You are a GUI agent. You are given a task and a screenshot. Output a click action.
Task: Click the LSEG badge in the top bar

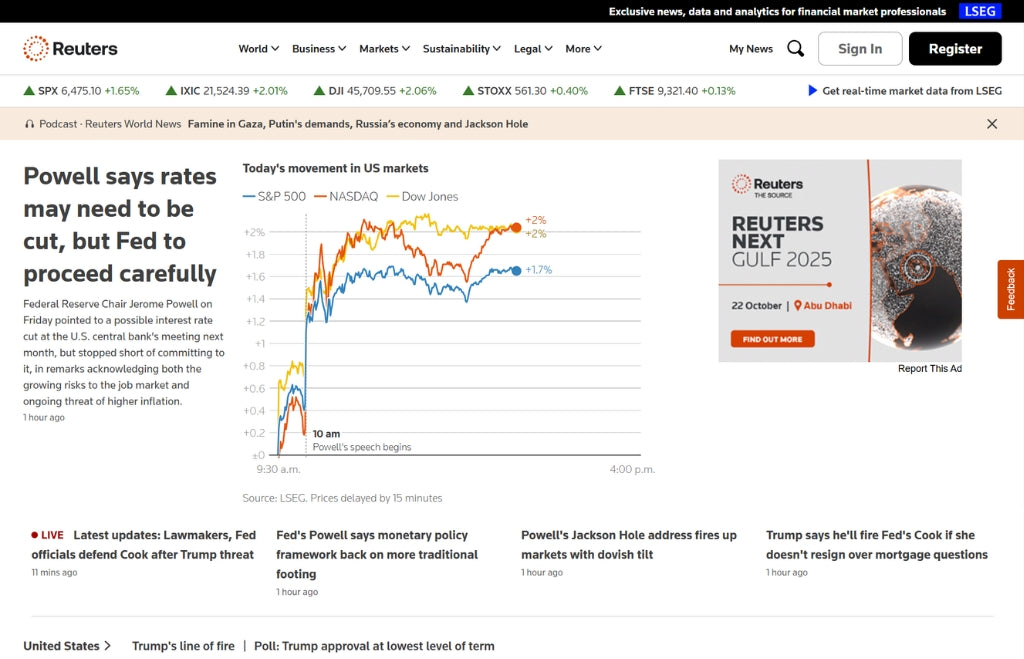(x=979, y=11)
